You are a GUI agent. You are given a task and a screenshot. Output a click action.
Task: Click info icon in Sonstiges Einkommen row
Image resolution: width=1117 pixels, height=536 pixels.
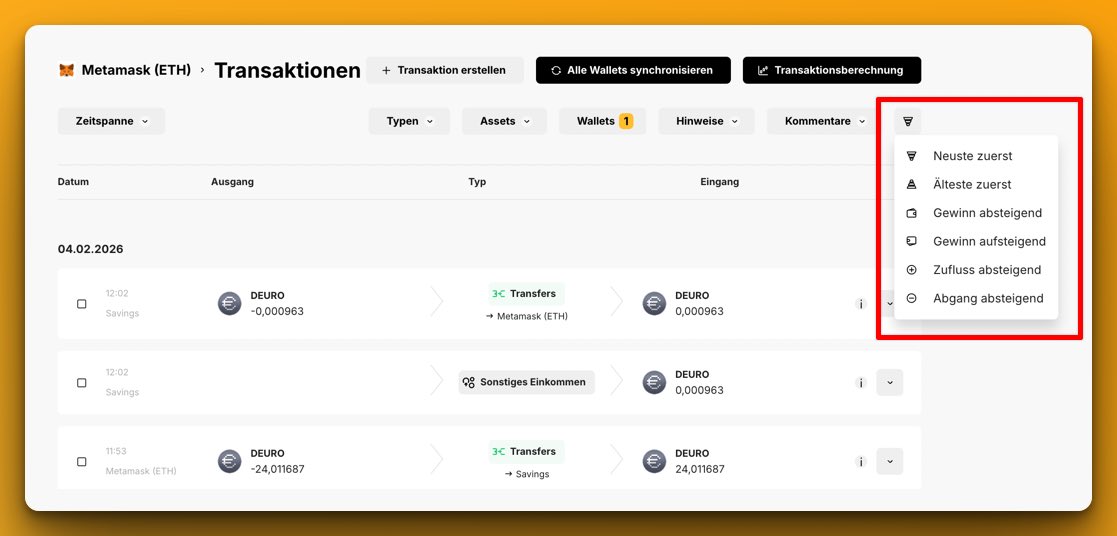pyautogui.click(x=861, y=383)
